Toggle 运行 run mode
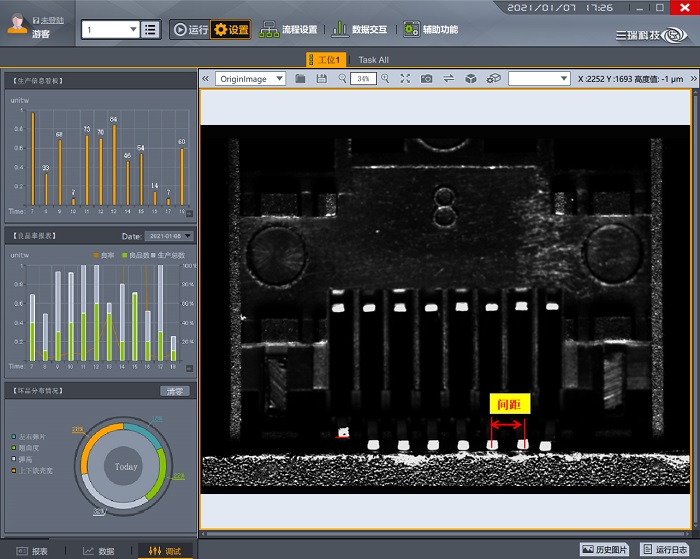Screen dimensions: 700x559 pos(190,30)
